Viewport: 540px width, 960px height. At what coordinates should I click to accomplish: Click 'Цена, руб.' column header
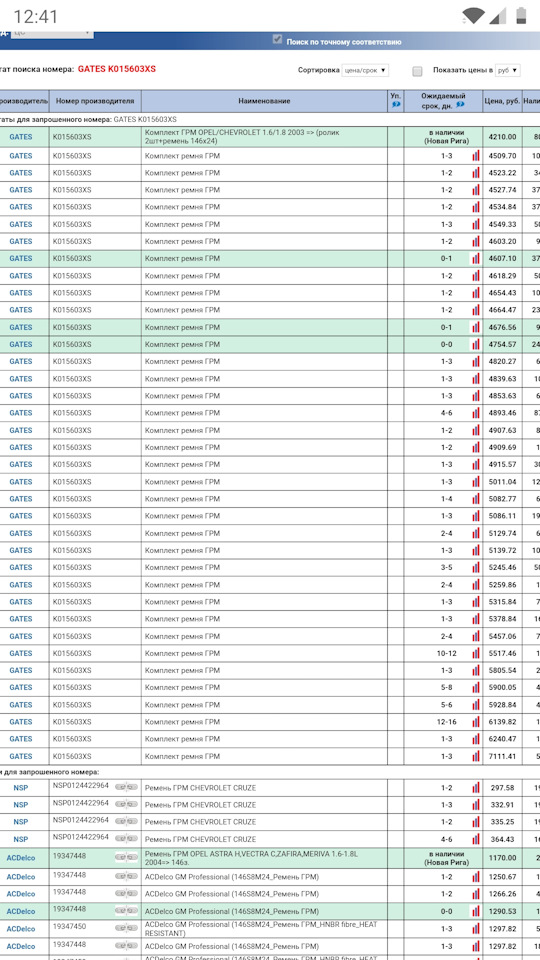tap(501, 101)
